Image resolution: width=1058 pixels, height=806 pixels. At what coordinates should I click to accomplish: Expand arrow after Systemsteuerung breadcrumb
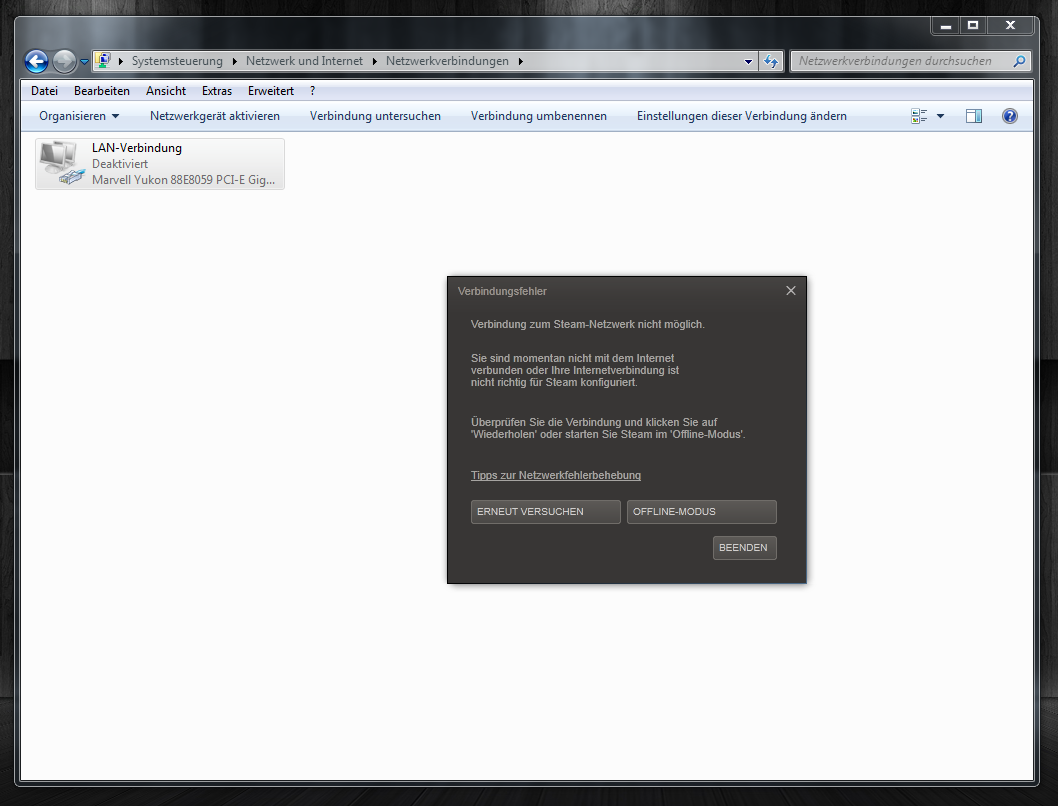234,61
